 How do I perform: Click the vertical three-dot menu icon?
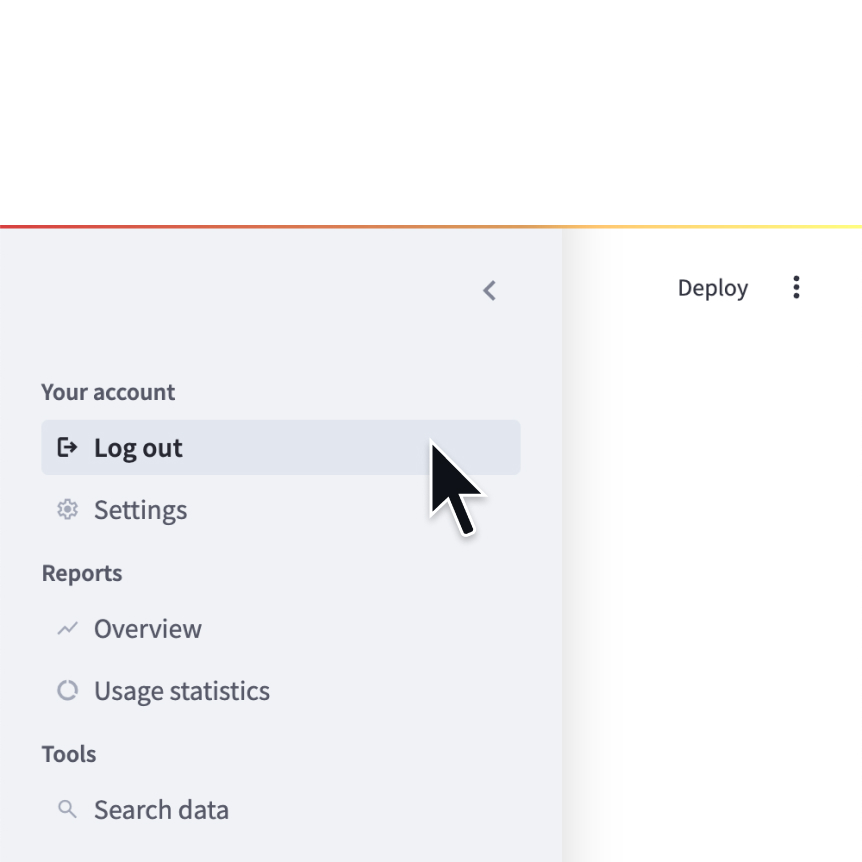(x=796, y=287)
